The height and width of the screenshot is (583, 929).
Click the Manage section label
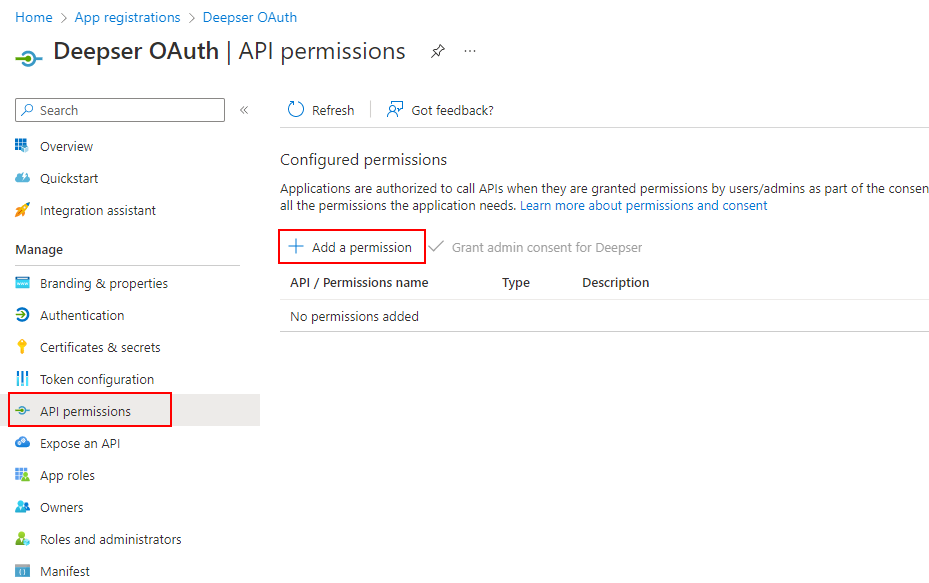click(39, 249)
